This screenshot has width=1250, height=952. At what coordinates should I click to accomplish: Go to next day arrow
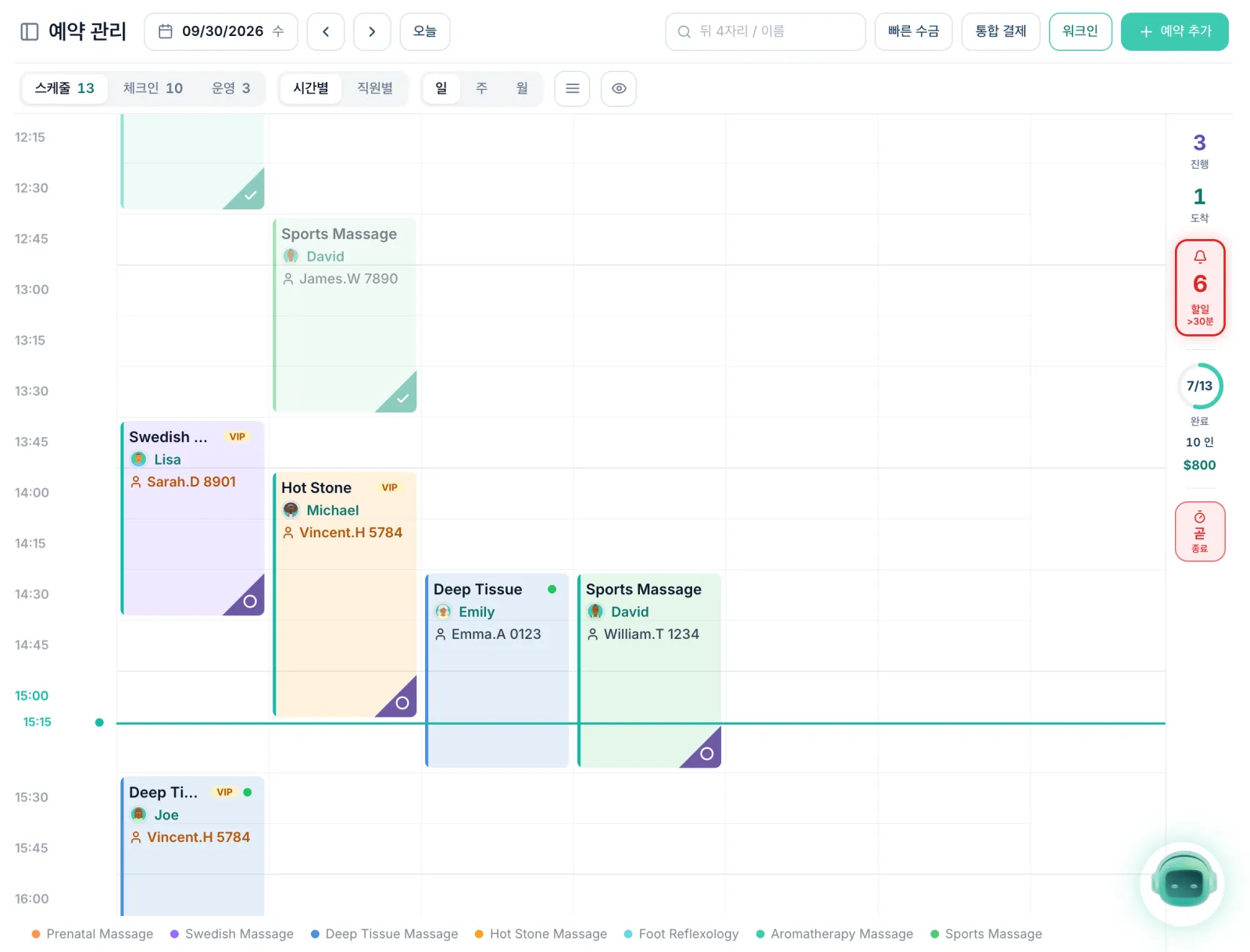pos(372,32)
